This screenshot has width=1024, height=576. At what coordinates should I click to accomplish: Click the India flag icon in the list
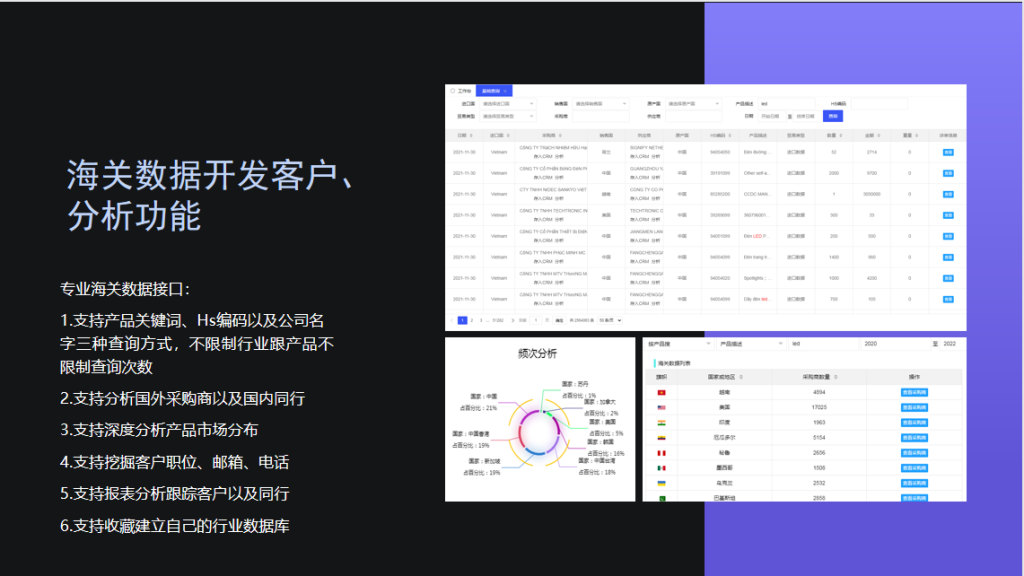(x=661, y=422)
